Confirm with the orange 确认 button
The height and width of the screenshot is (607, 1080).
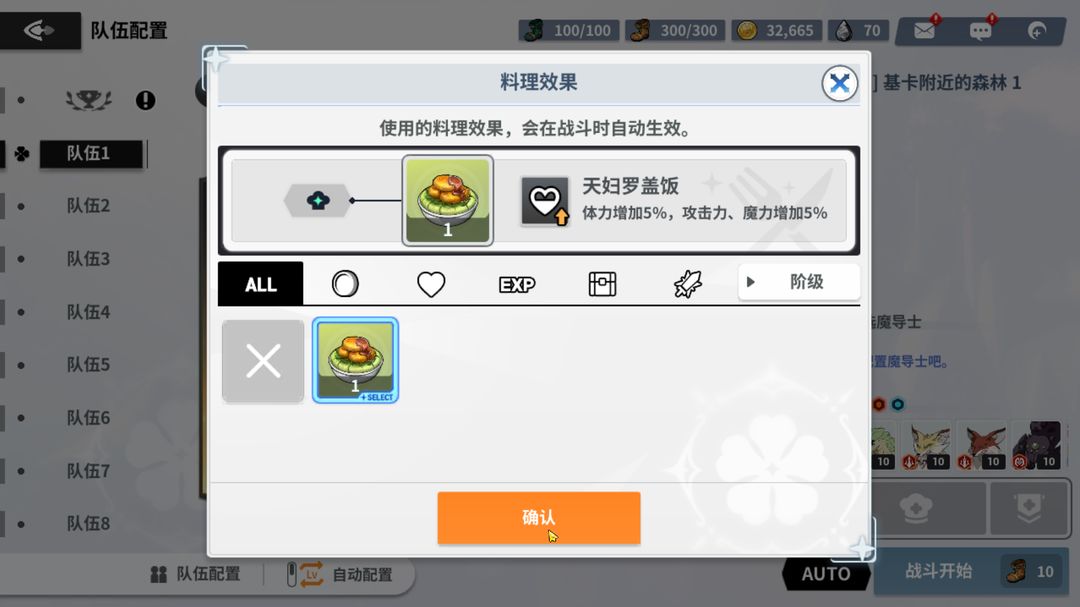[x=539, y=518]
